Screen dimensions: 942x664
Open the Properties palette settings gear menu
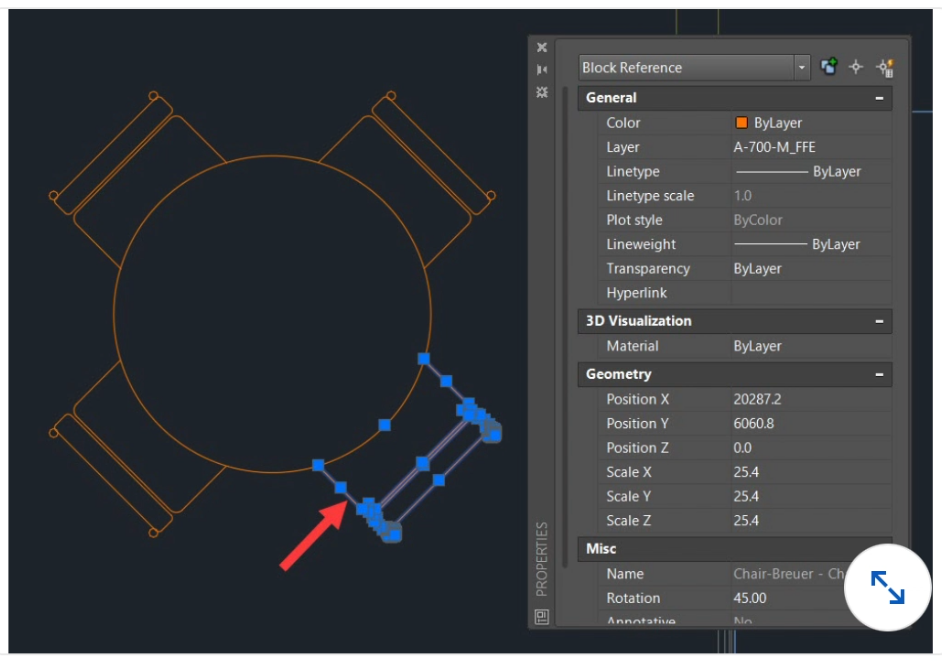(542, 91)
